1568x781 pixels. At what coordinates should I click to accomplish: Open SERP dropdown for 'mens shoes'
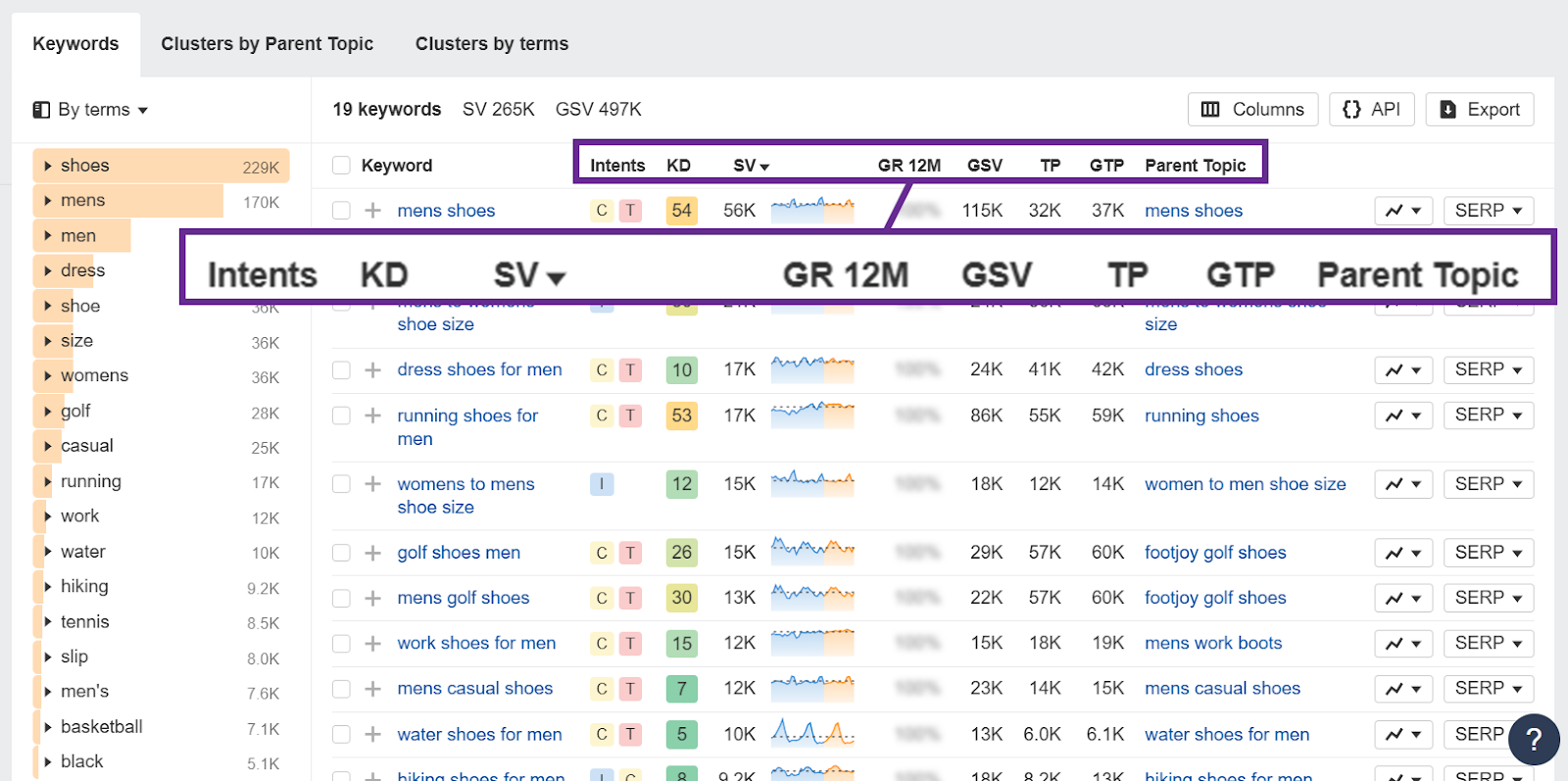(1489, 211)
